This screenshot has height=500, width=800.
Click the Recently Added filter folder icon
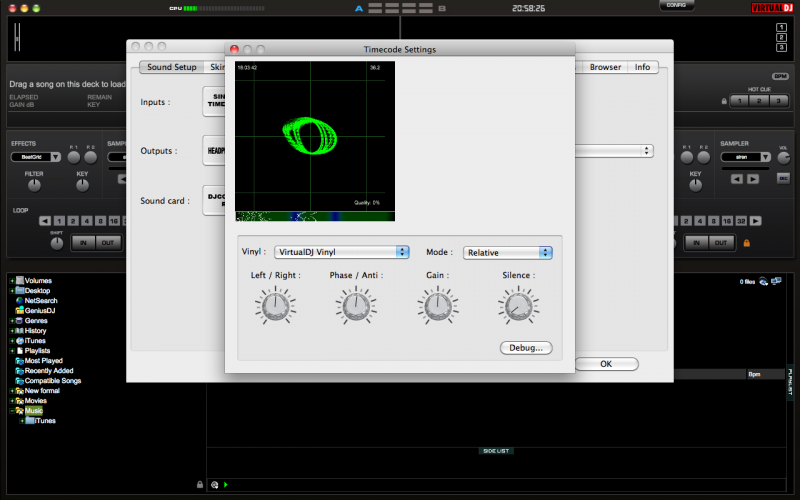point(20,371)
